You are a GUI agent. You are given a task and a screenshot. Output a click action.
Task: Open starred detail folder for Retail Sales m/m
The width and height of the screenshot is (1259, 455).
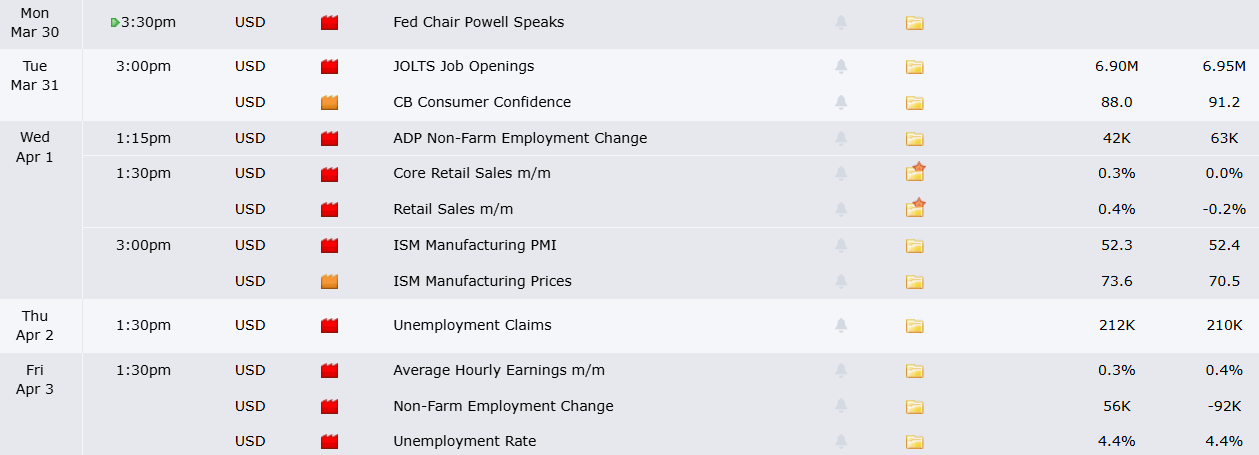(x=915, y=209)
